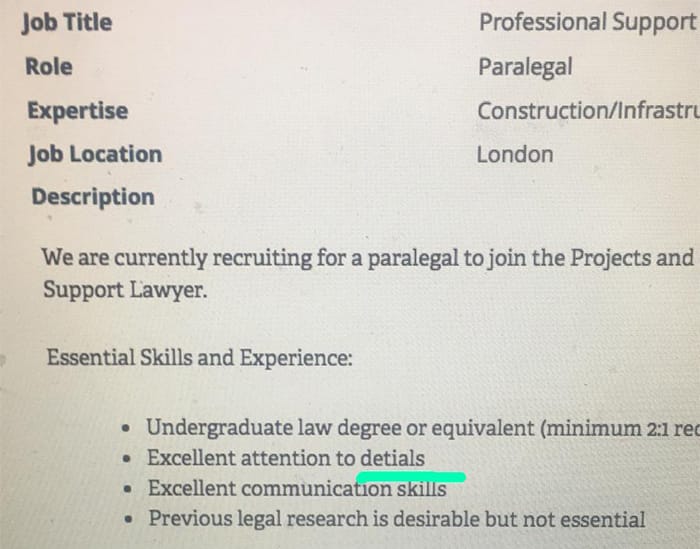
Task: Click the 'We are currently recruiting' sentence
Action: tap(368, 258)
